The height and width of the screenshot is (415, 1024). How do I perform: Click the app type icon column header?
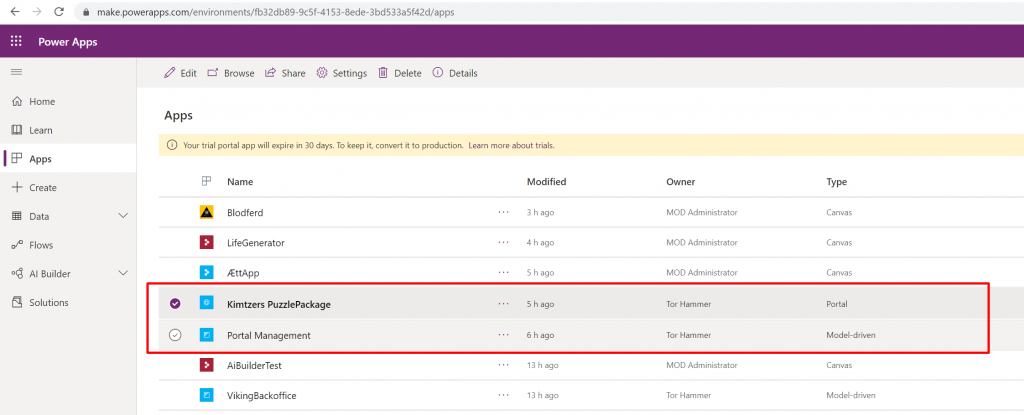pos(206,182)
